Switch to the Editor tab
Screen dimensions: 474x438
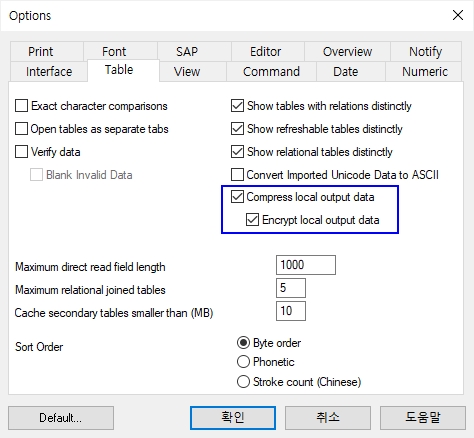[266, 52]
